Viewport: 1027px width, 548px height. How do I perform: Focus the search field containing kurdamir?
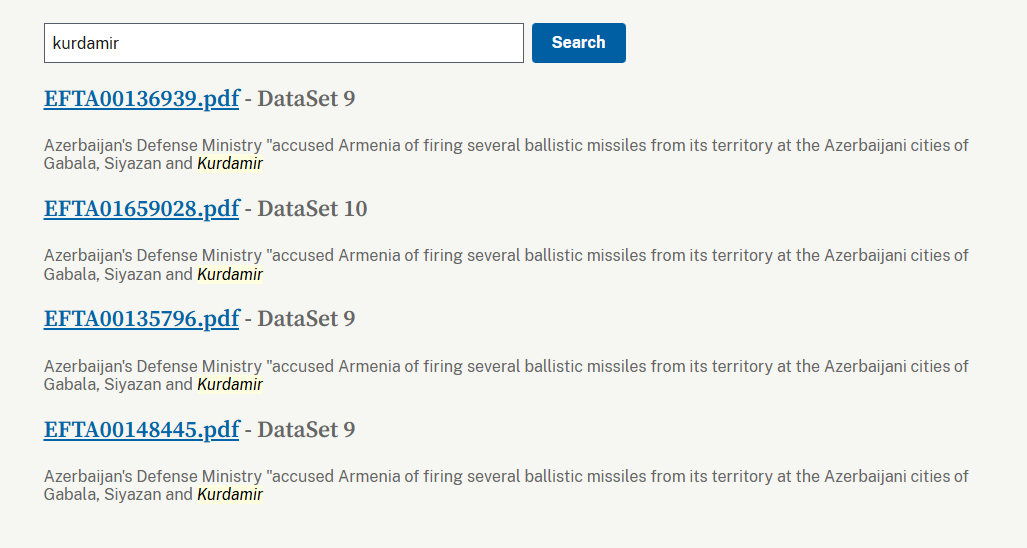[x=283, y=43]
